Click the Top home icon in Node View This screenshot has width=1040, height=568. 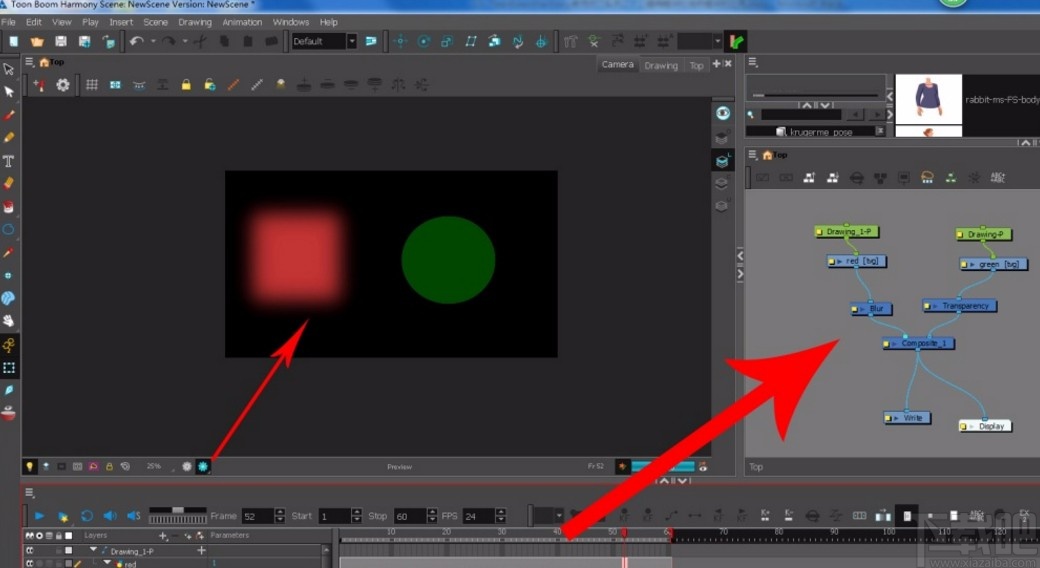[x=767, y=155]
